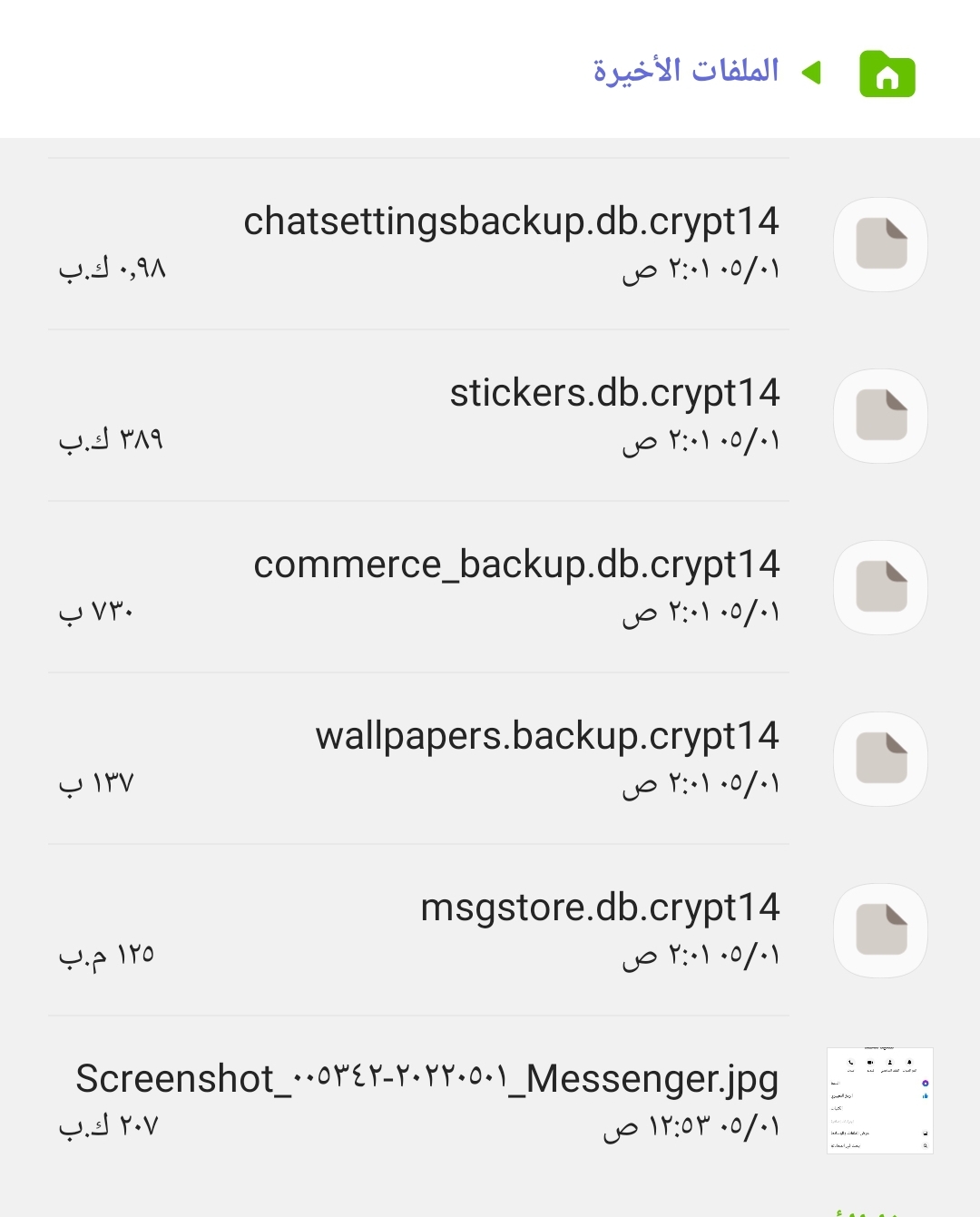
Task: Tap the ٣٨٩ ك.ب size of stickers file
Action: click(111, 440)
